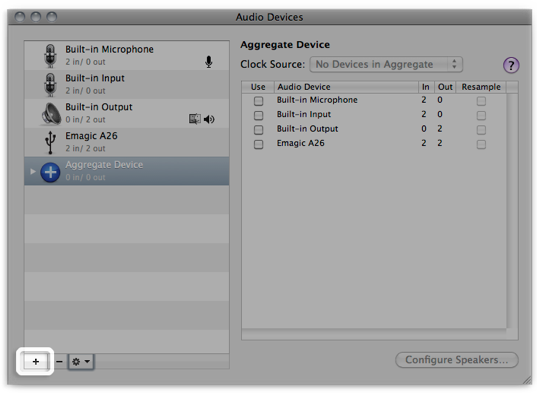Select the Built-in Input list row
This screenshot has height=393, width=537.
(127, 85)
